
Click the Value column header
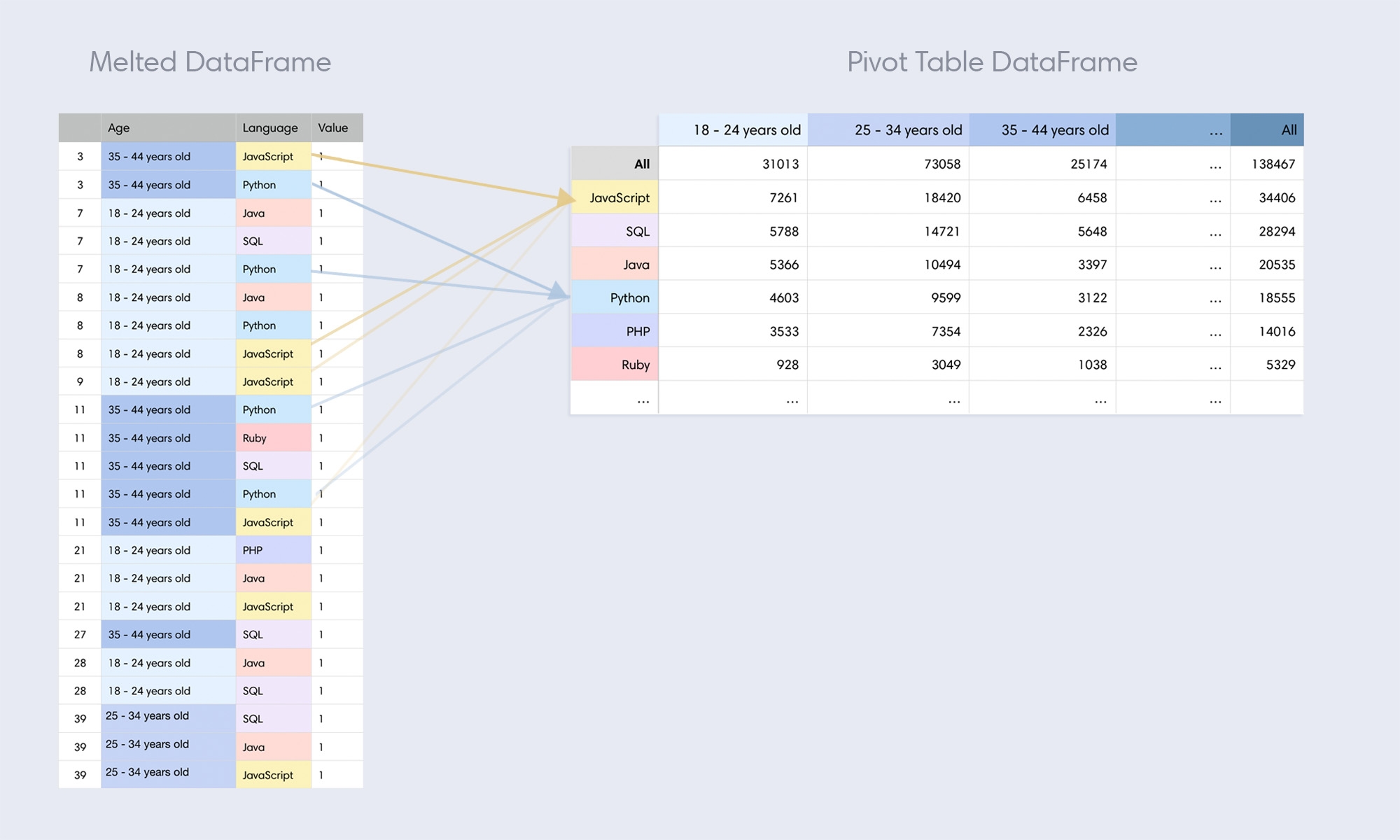tap(337, 127)
